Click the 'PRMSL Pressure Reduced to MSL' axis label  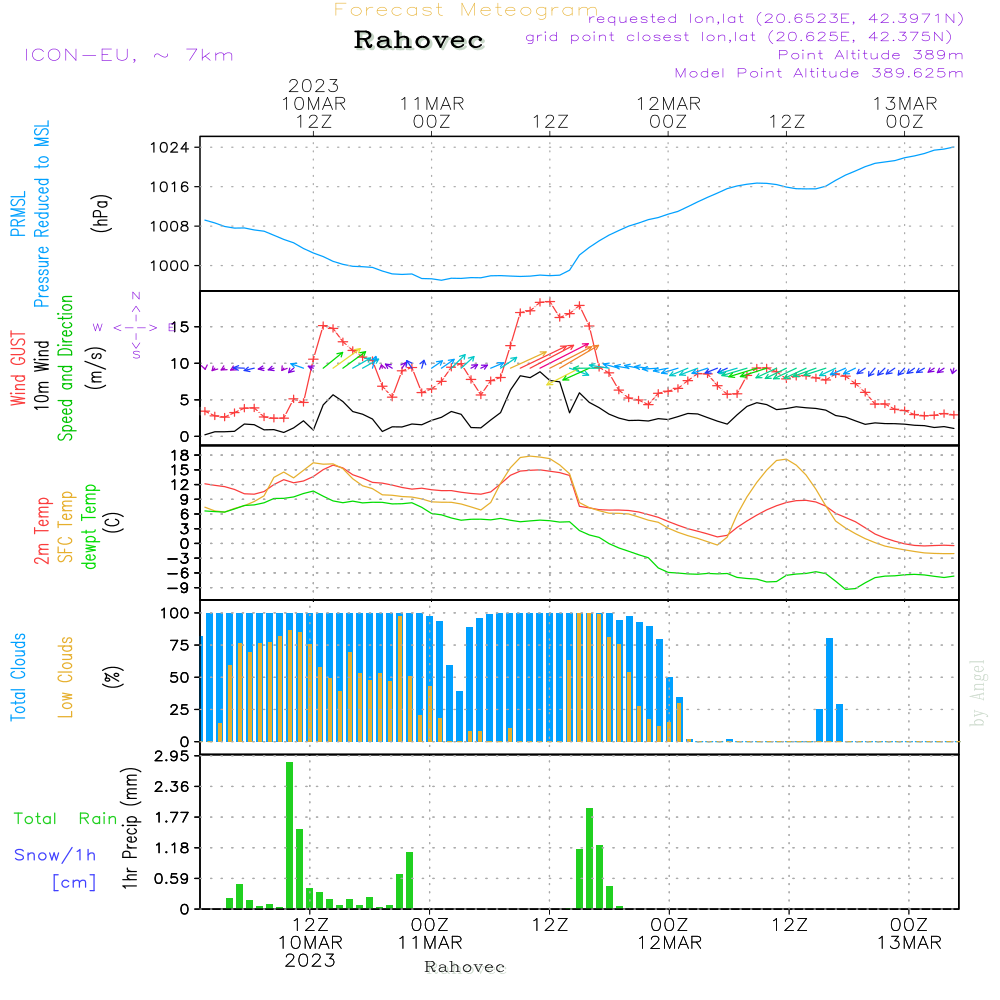pyautogui.click(x=30, y=214)
